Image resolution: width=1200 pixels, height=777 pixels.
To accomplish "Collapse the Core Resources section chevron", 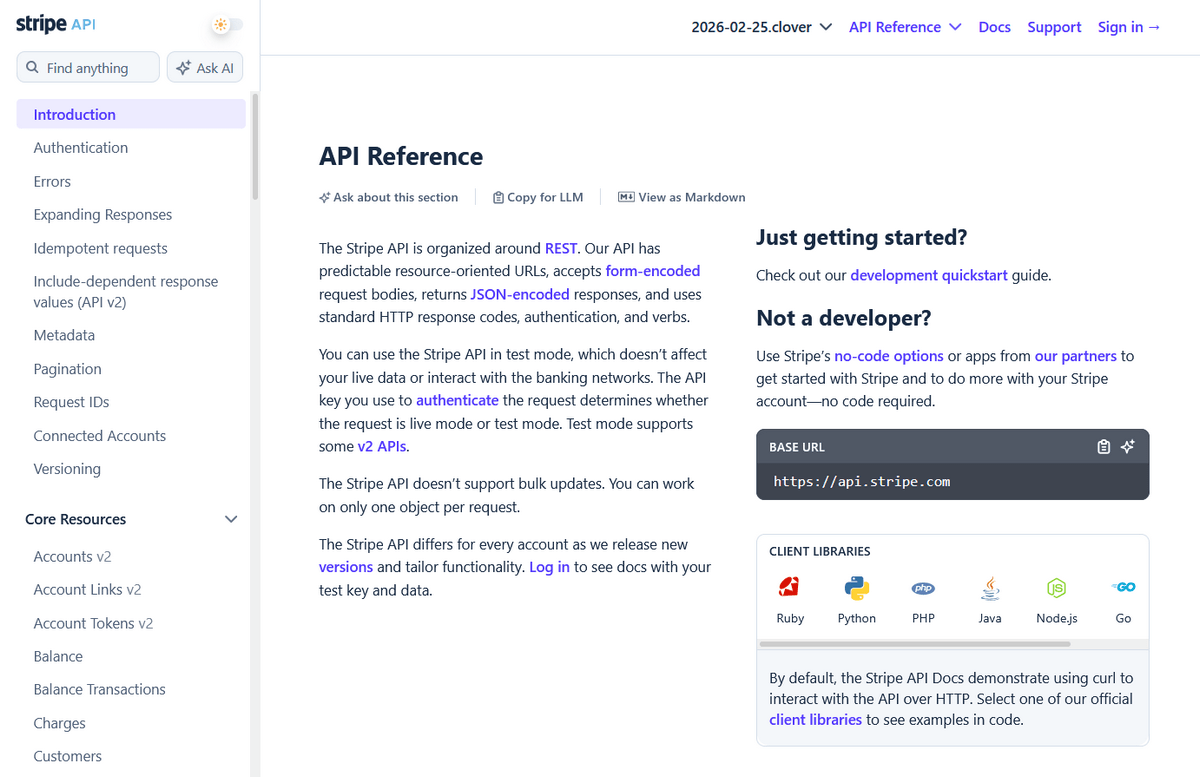I will point(231,519).
